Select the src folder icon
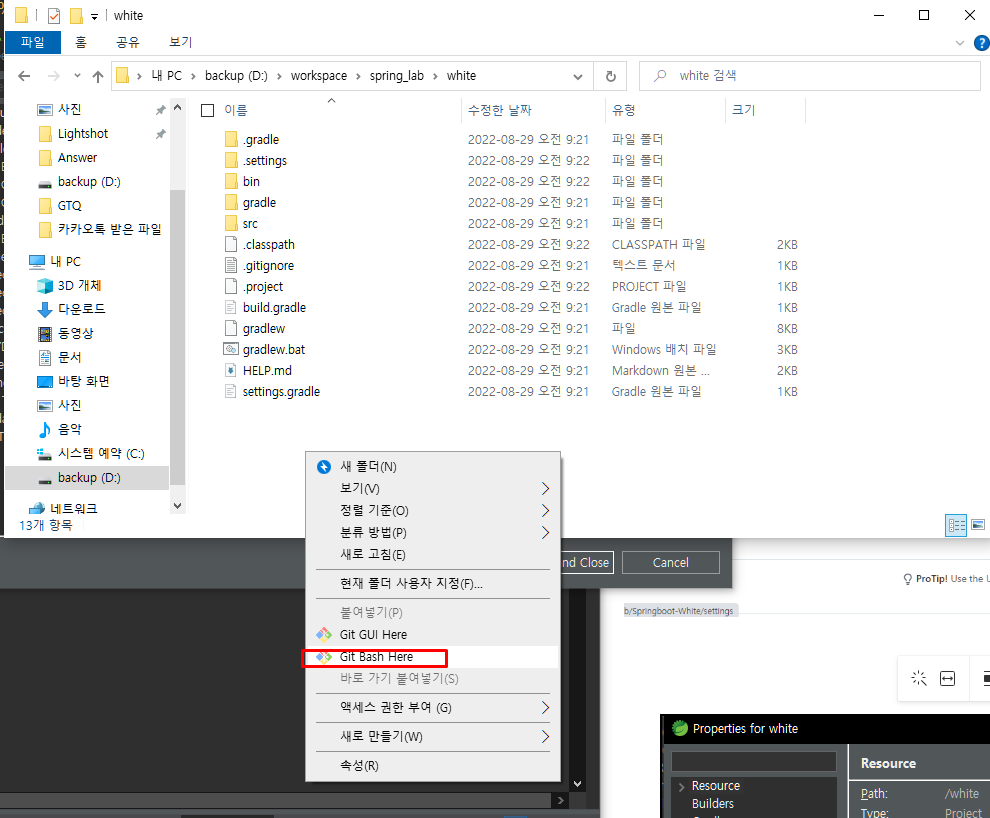Viewport: 990px width, 818px height. 232,223
